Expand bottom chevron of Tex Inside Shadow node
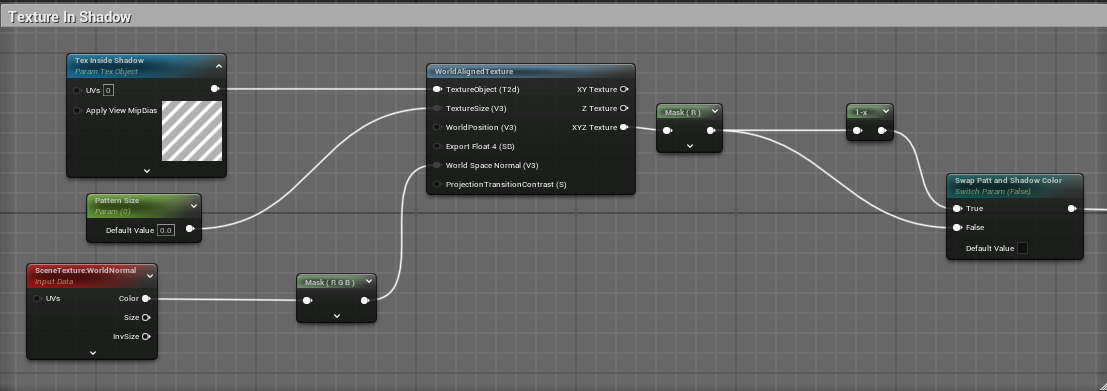Viewport: 1107px width, 391px height. pos(147,170)
